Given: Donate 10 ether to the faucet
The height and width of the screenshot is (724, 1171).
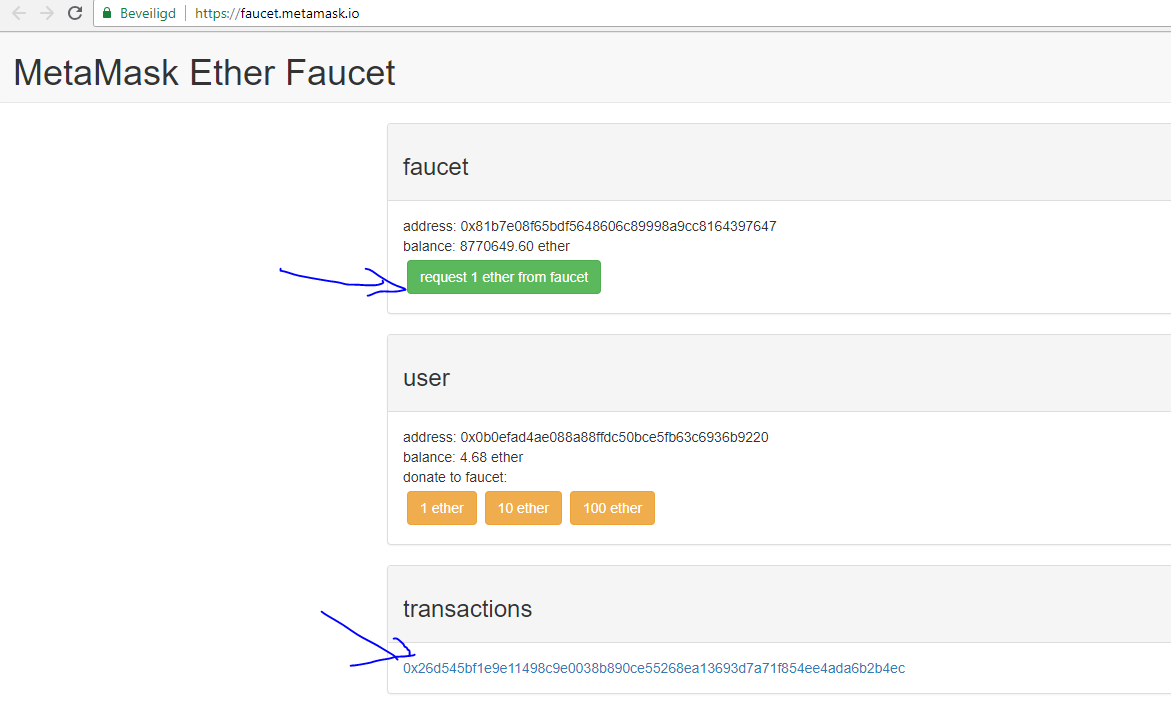Looking at the screenshot, I should (523, 508).
